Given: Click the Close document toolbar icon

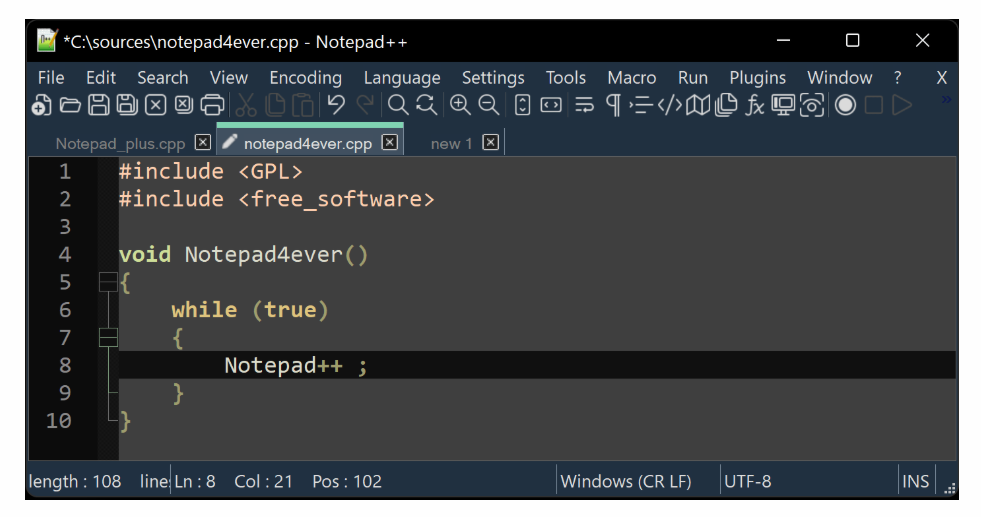Looking at the screenshot, I should (155, 105).
